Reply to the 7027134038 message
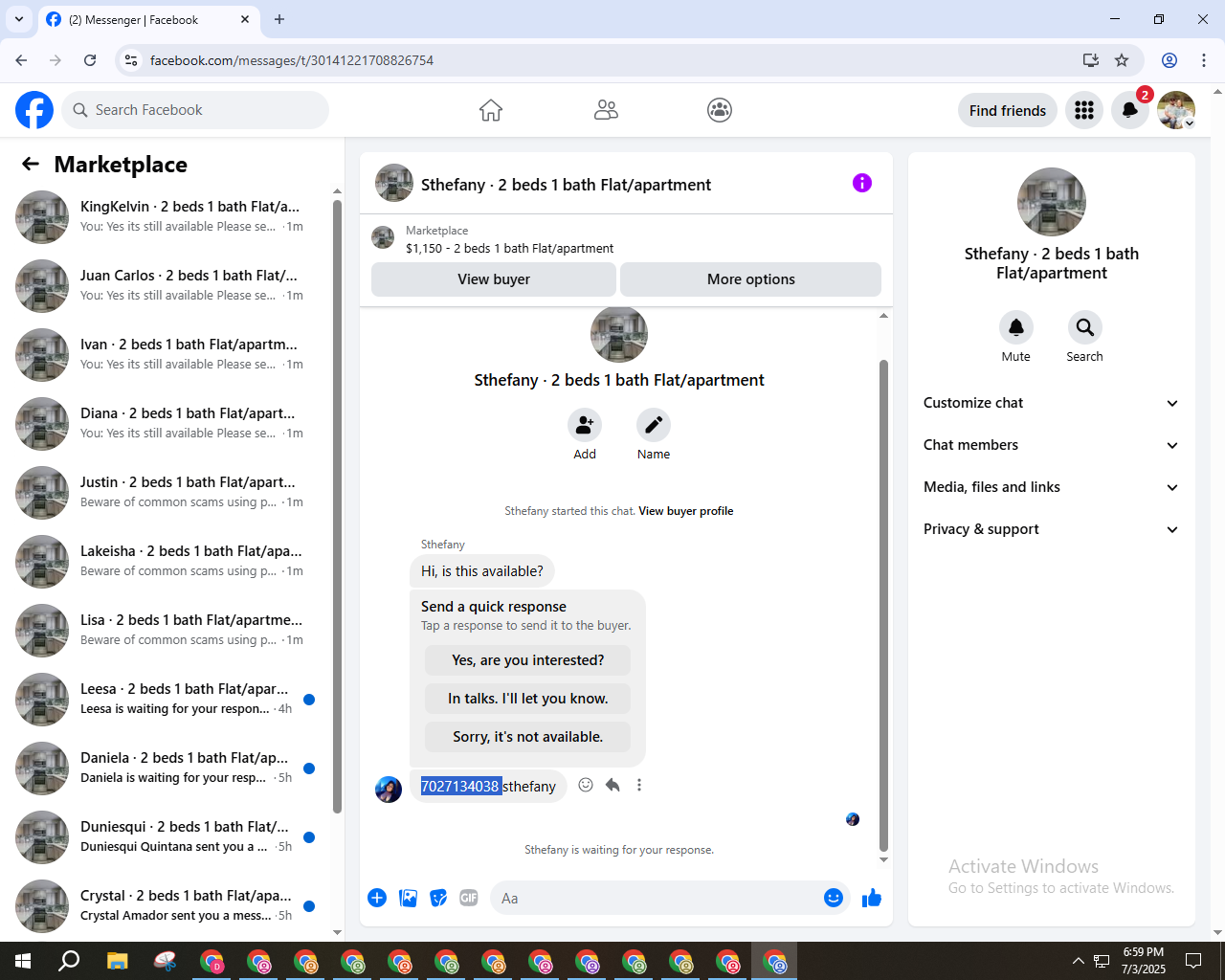 [x=612, y=785]
